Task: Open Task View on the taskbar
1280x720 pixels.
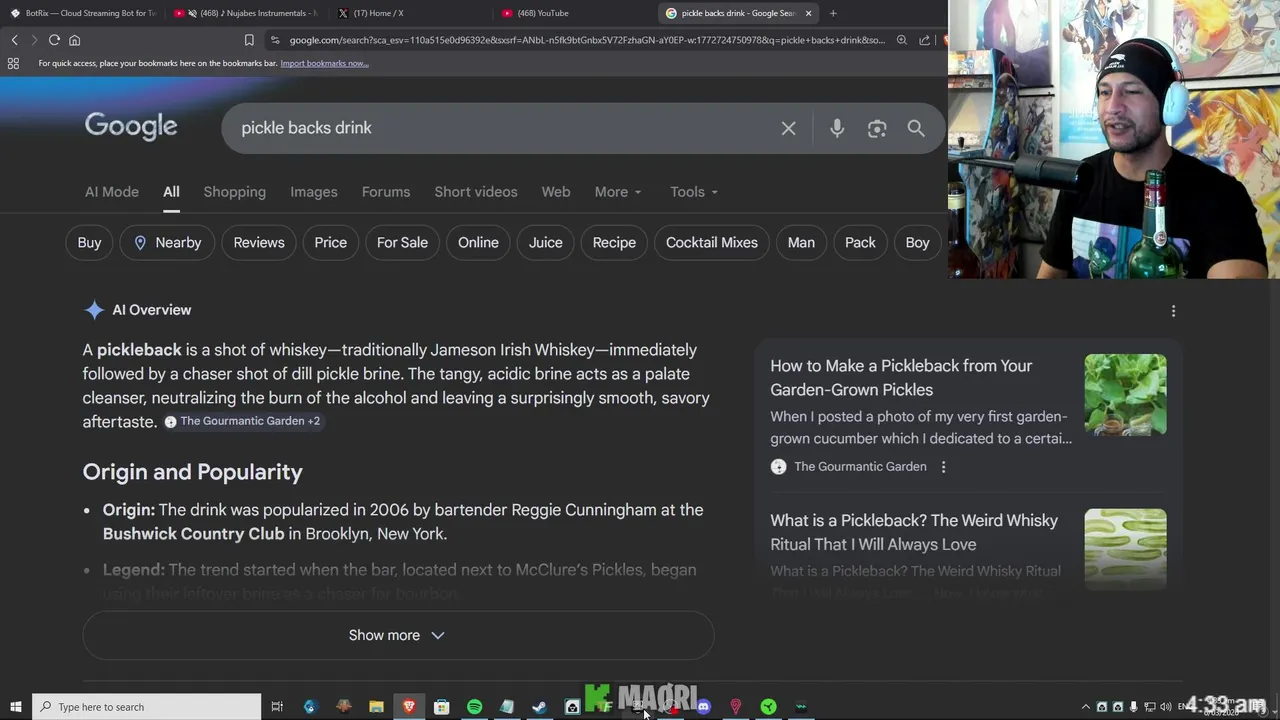Action: 277,707
